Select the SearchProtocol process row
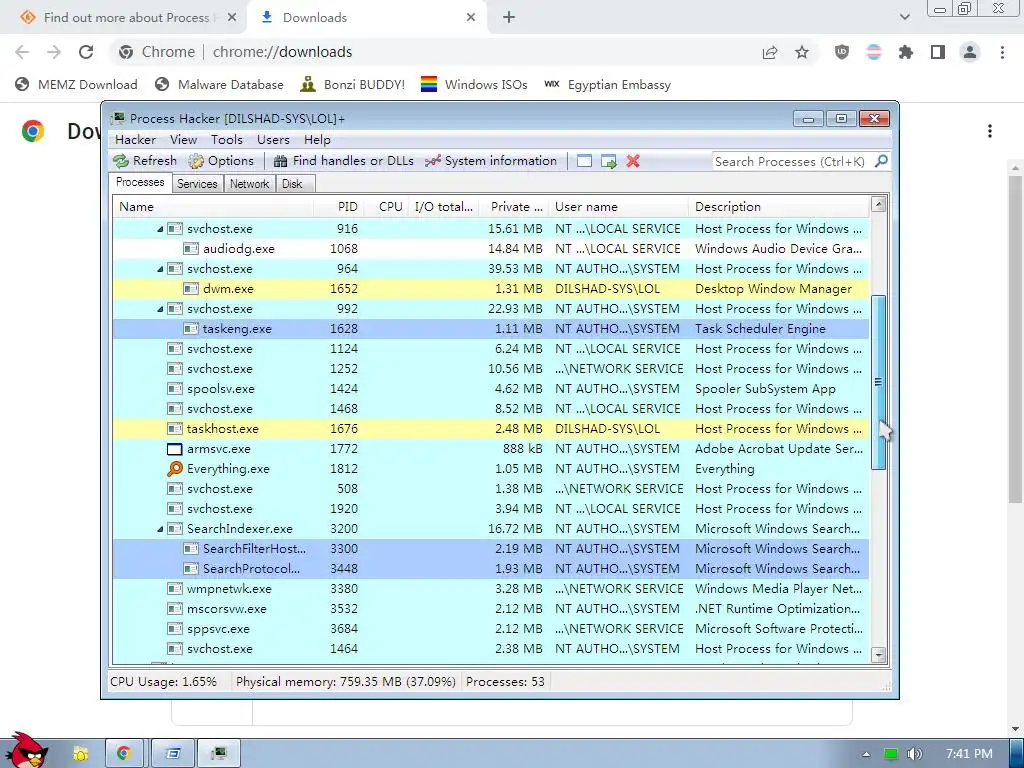1024x768 pixels. 491,569
